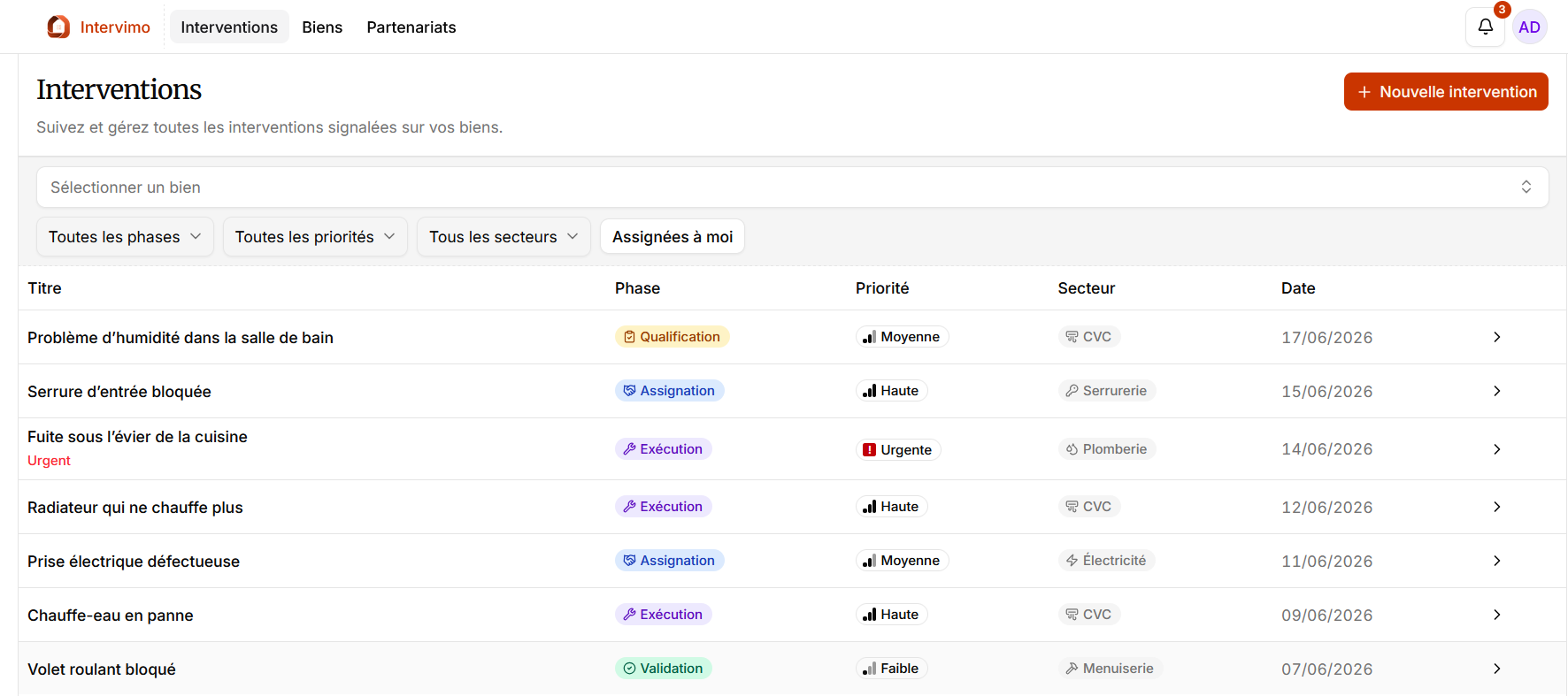
Task: Open the AD user avatar
Action: coord(1529,27)
